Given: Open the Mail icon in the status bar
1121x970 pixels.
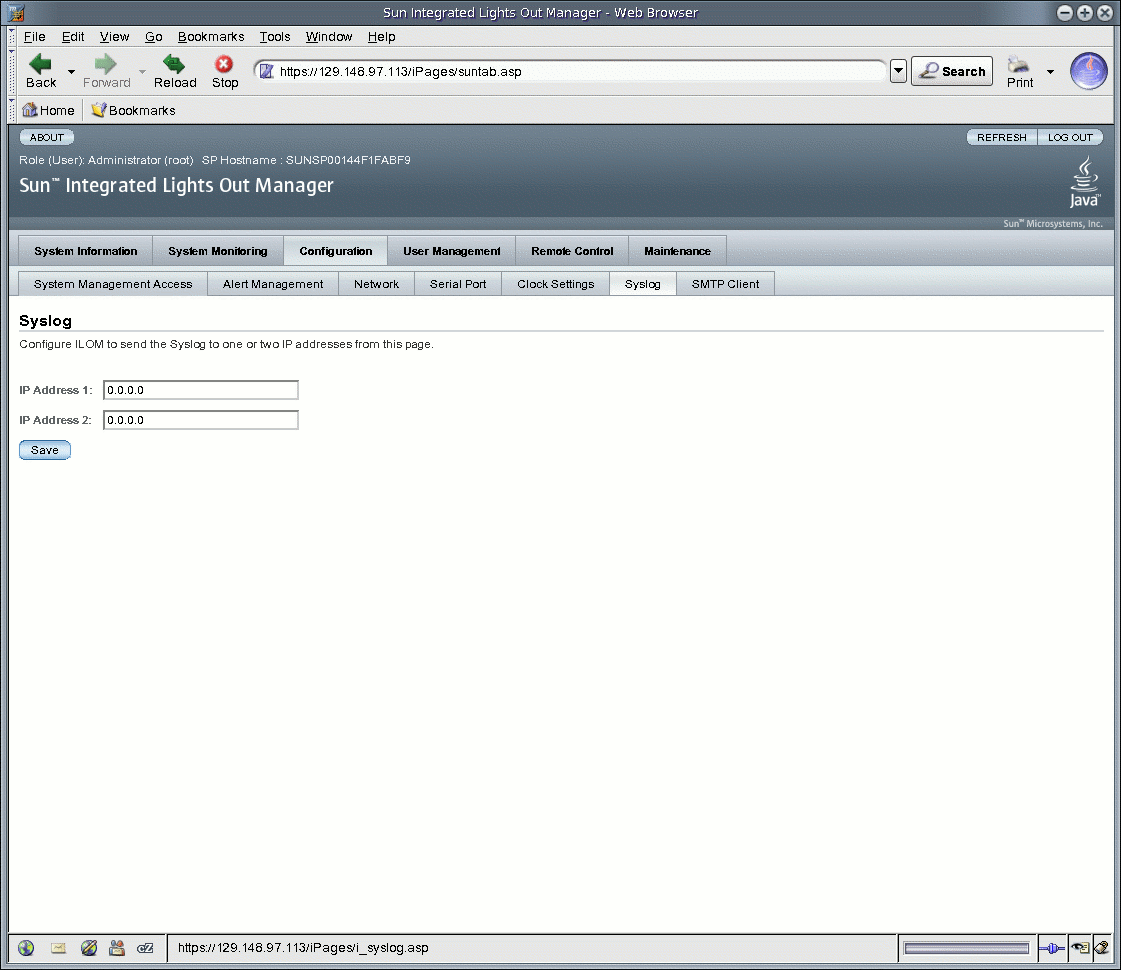Looking at the screenshot, I should point(58,948).
